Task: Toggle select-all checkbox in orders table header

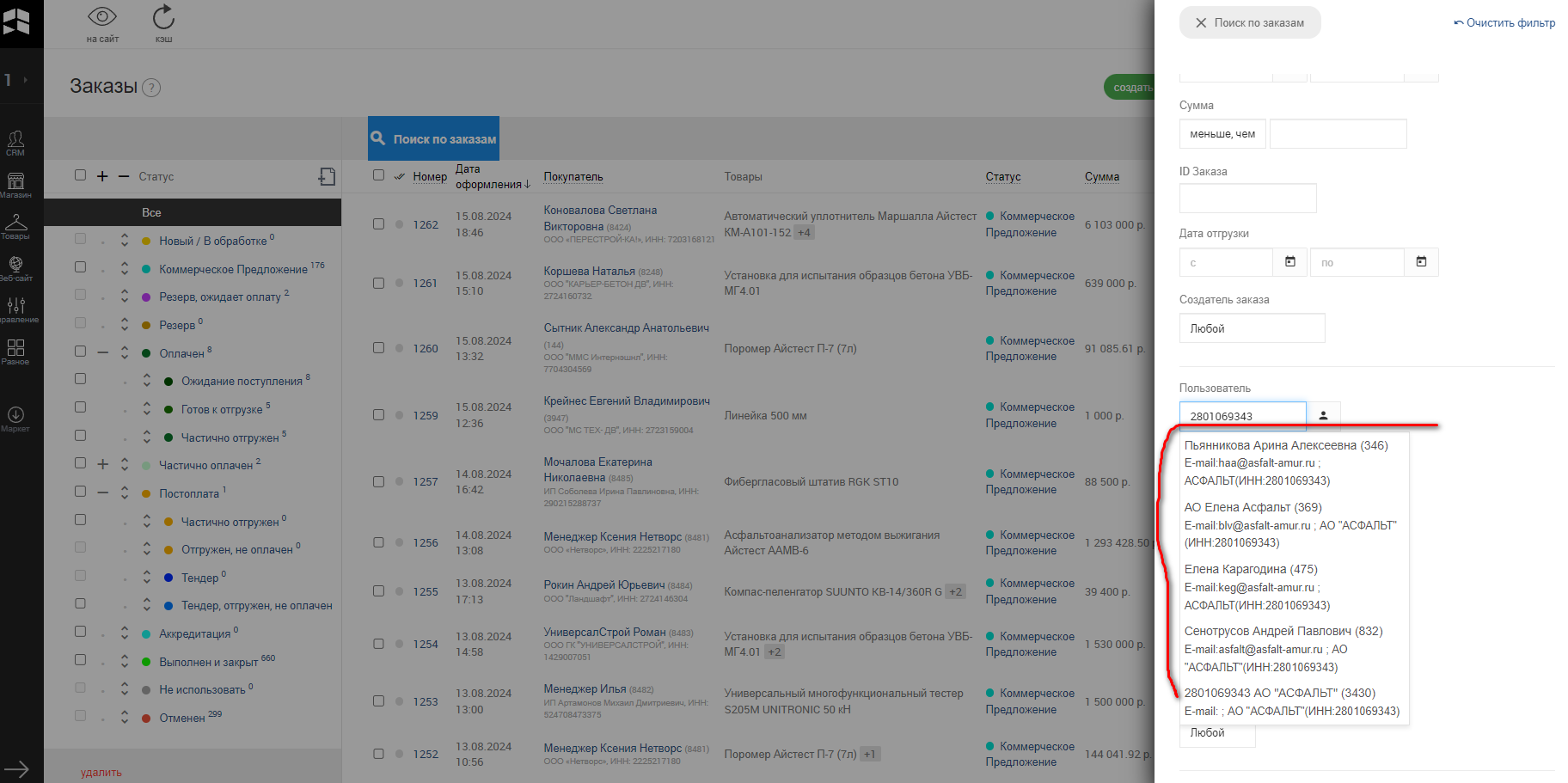Action: [x=378, y=175]
